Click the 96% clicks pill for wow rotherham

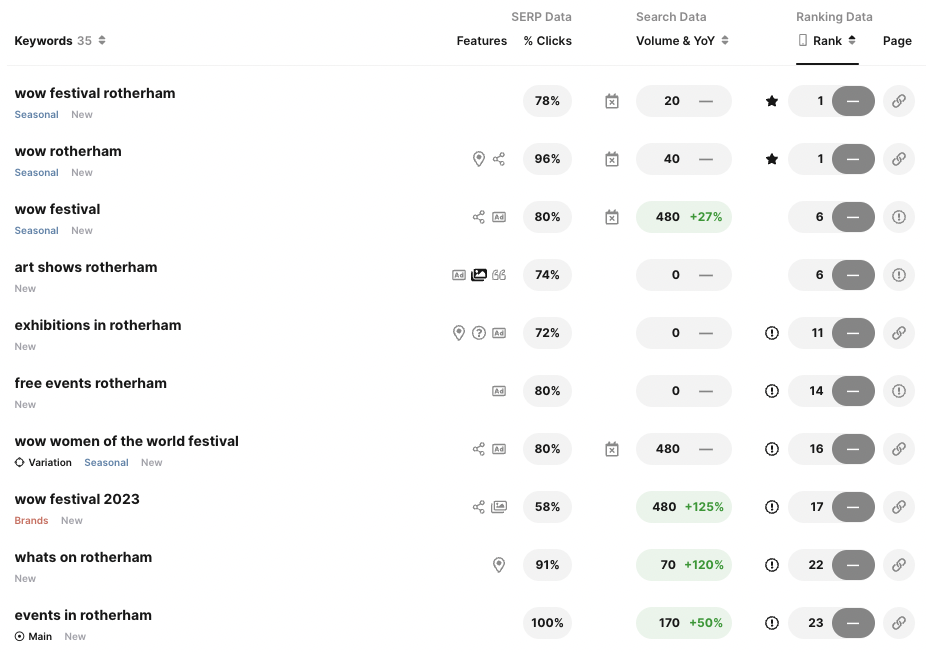pos(547,159)
